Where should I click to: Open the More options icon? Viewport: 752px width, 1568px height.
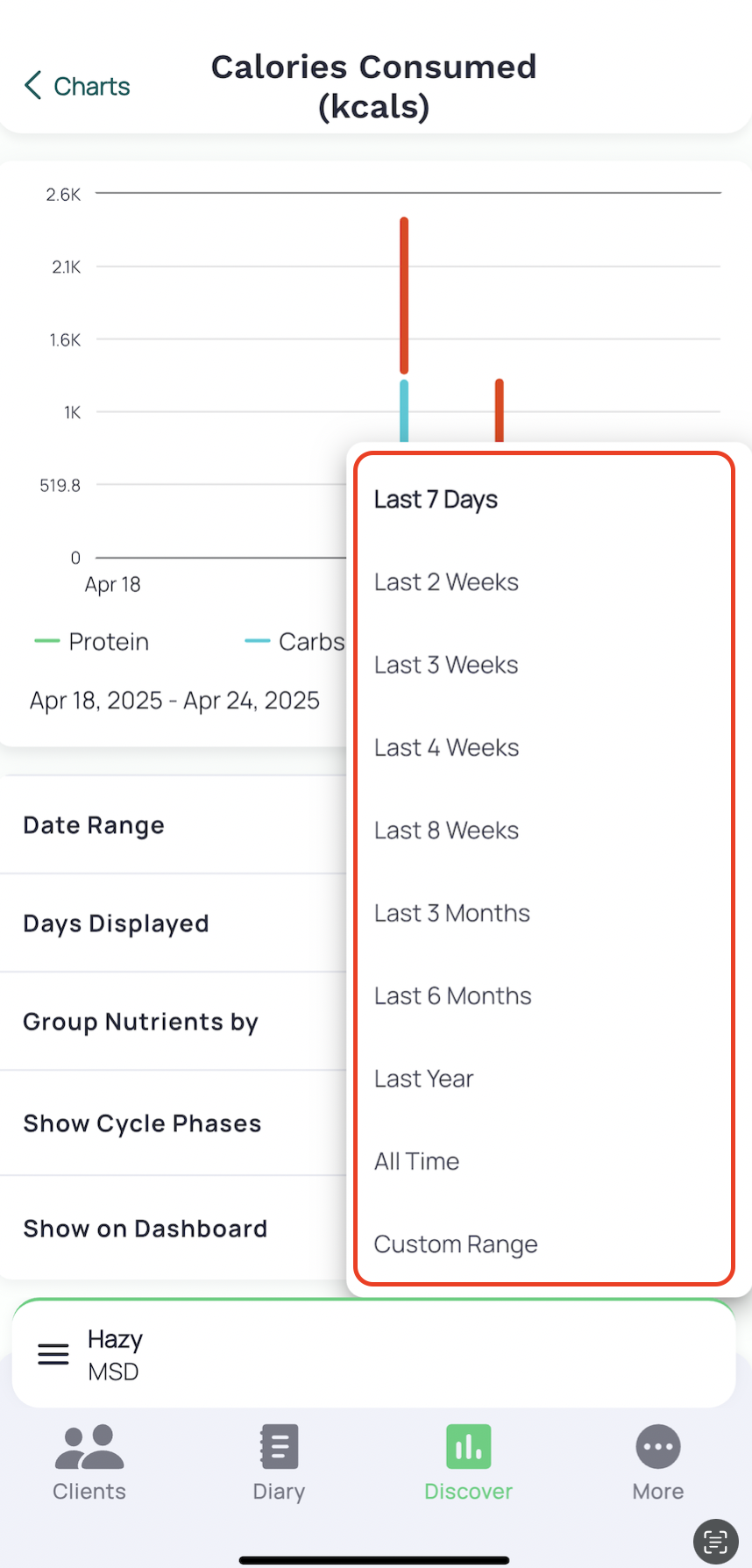click(x=658, y=1447)
